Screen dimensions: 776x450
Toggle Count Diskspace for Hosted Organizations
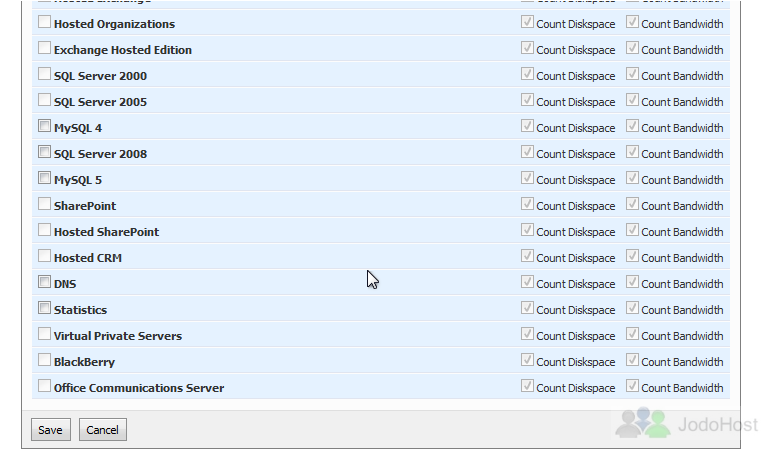[527, 22]
